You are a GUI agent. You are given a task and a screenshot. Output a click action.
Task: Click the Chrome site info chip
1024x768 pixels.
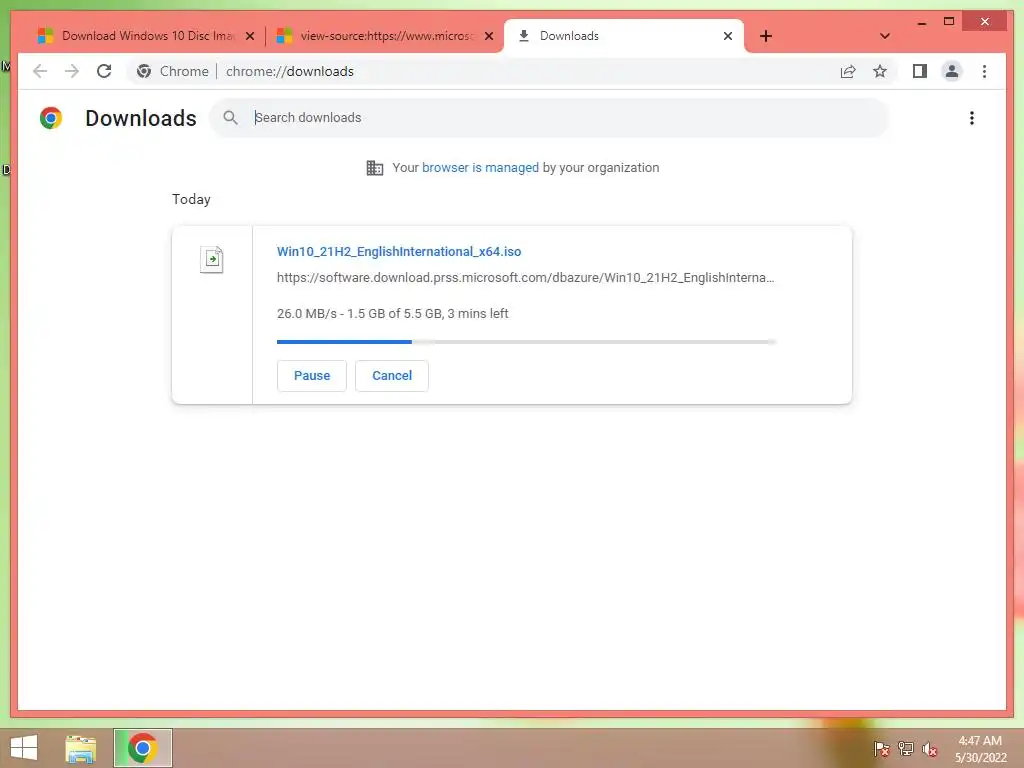coord(173,71)
